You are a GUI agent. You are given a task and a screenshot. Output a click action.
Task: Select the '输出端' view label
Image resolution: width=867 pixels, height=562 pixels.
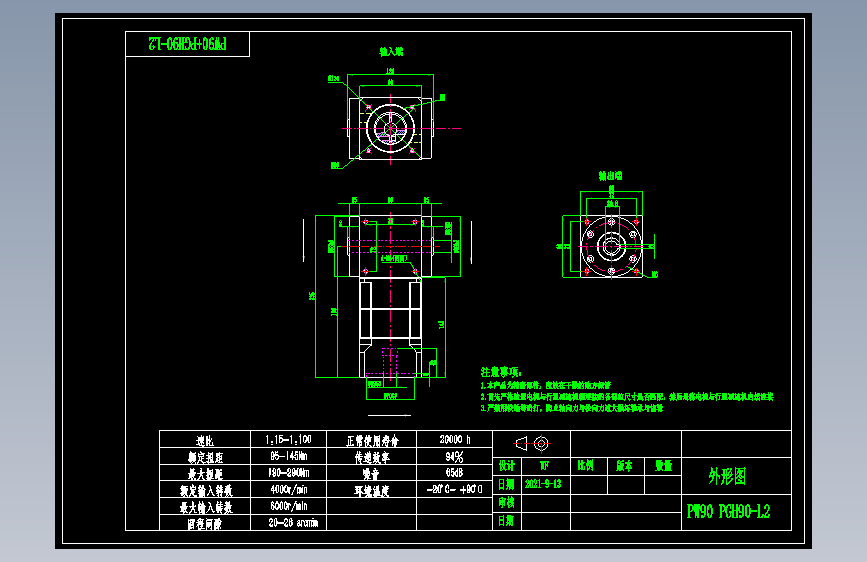610,176
